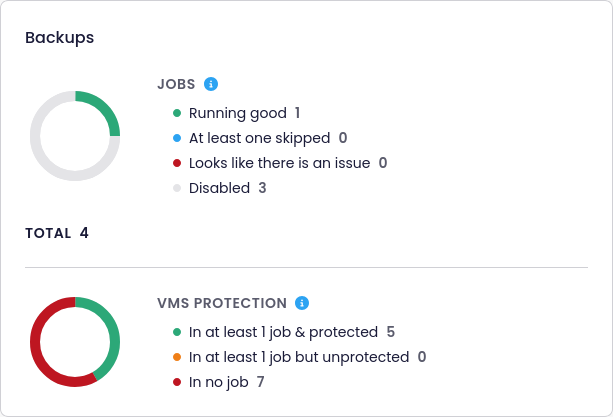
Task: Click the TOTAL 4 jobs count
Action: click(x=57, y=233)
